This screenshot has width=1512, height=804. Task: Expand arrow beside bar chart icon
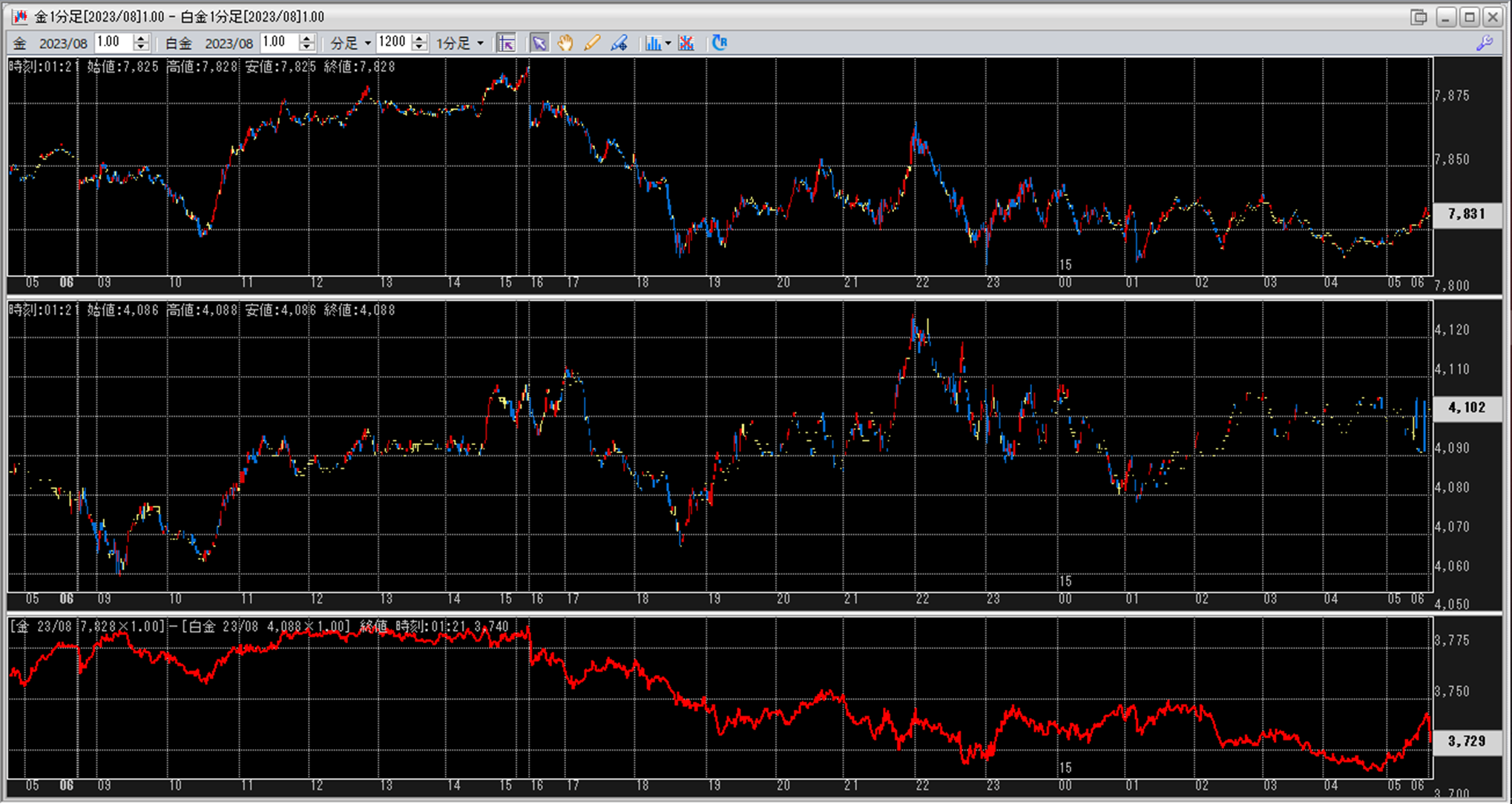(x=668, y=43)
